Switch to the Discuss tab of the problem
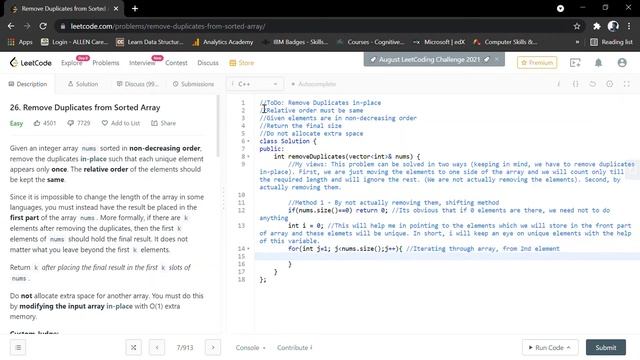This screenshot has width=640, height=360. click(x=137, y=84)
